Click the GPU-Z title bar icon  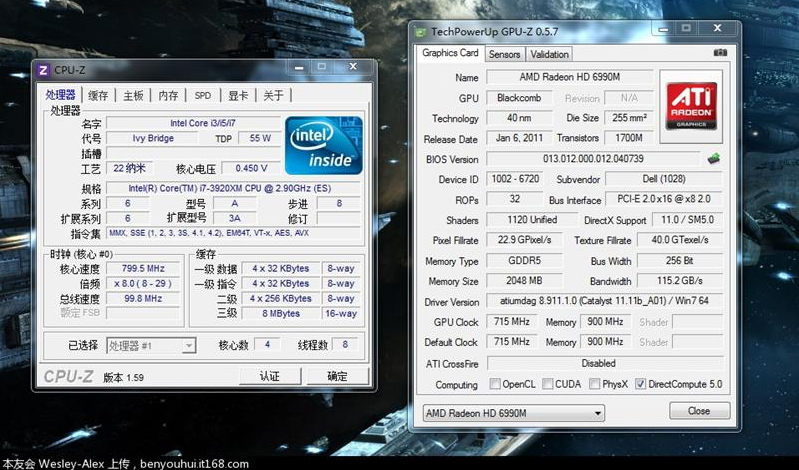420,32
